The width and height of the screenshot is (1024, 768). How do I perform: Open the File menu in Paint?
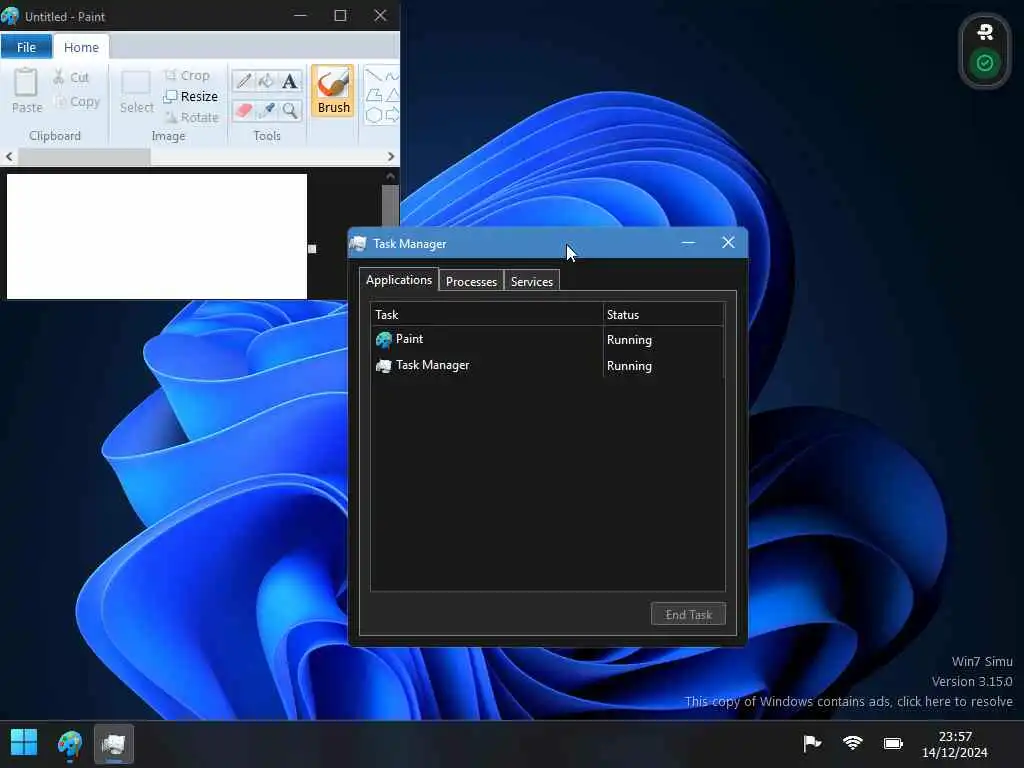[26, 47]
